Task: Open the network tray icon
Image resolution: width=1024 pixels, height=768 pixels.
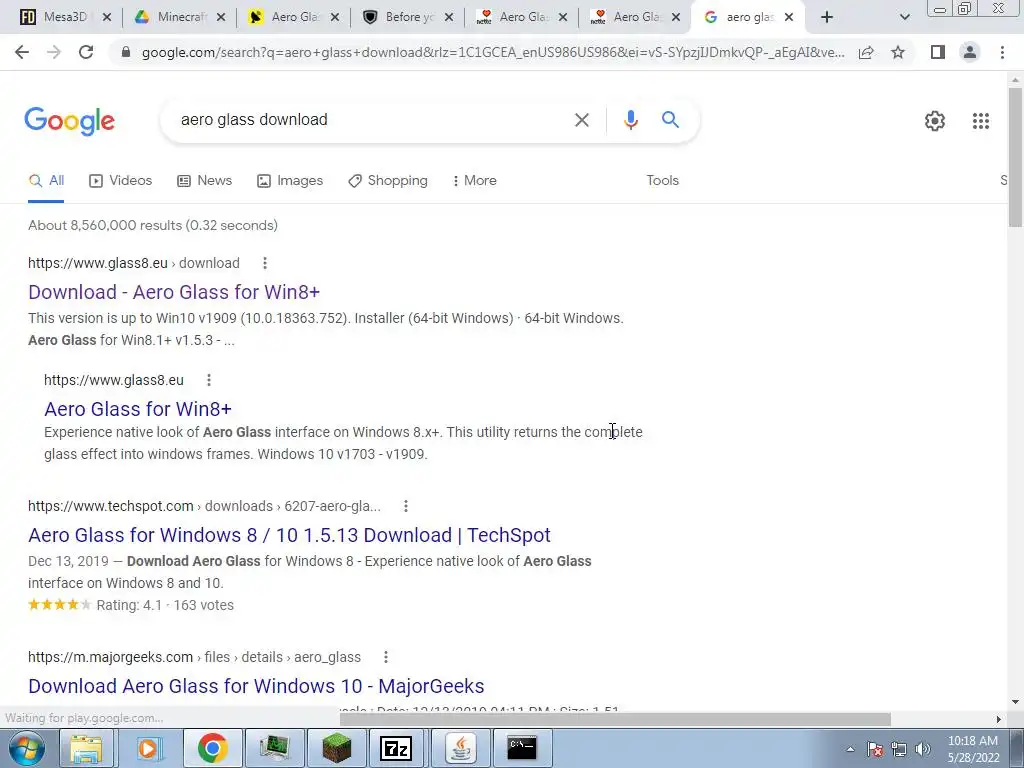Action: pos(899,749)
